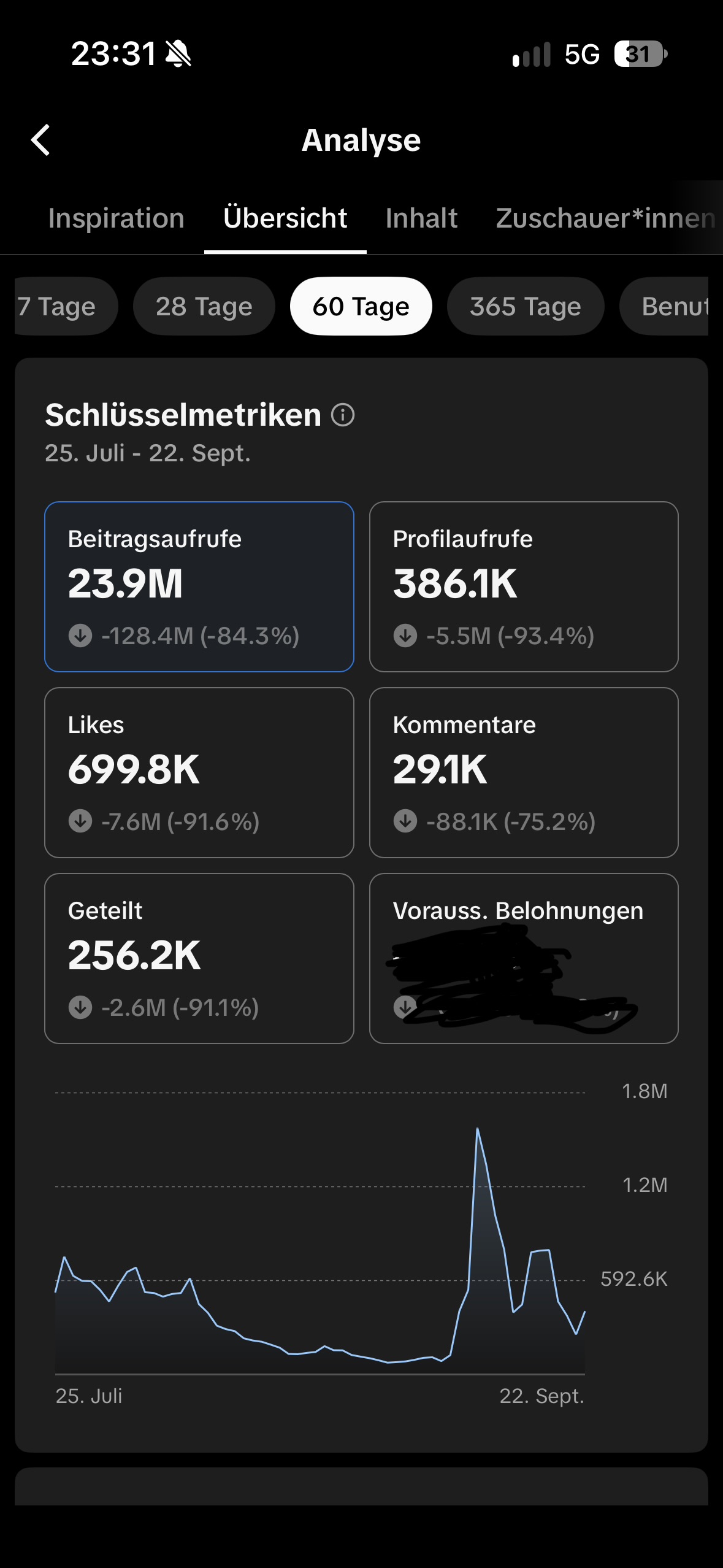Switch to the Inhalt tab
723x1568 pixels.
422,218
